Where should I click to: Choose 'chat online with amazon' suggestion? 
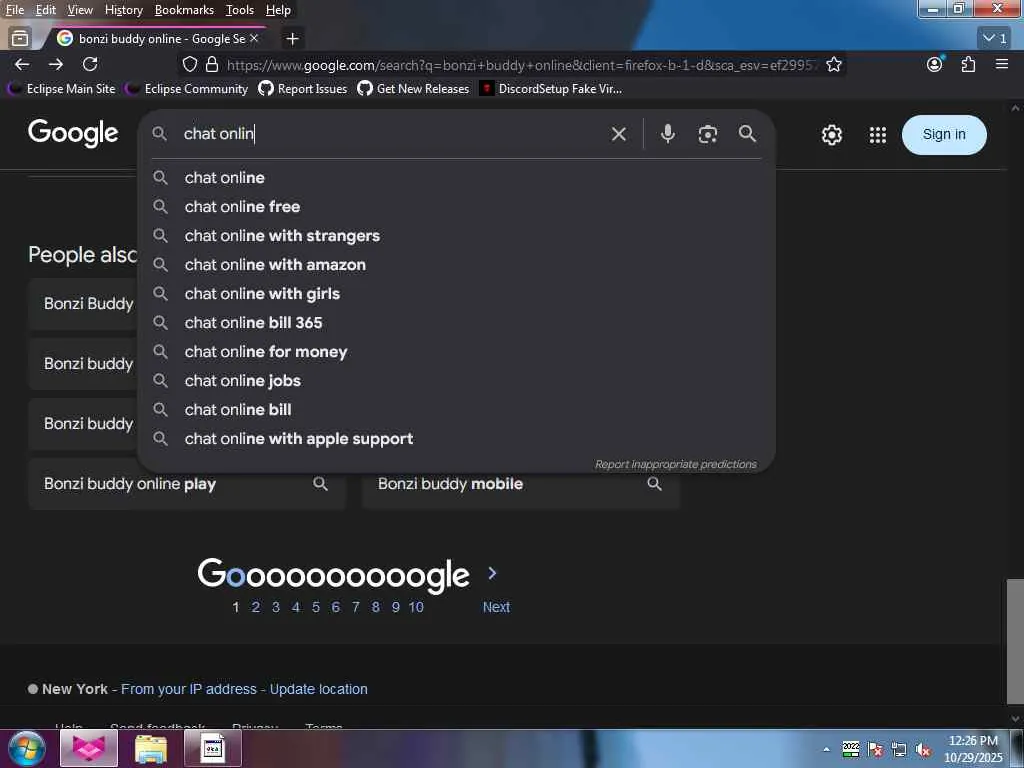[x=456, y=264]
